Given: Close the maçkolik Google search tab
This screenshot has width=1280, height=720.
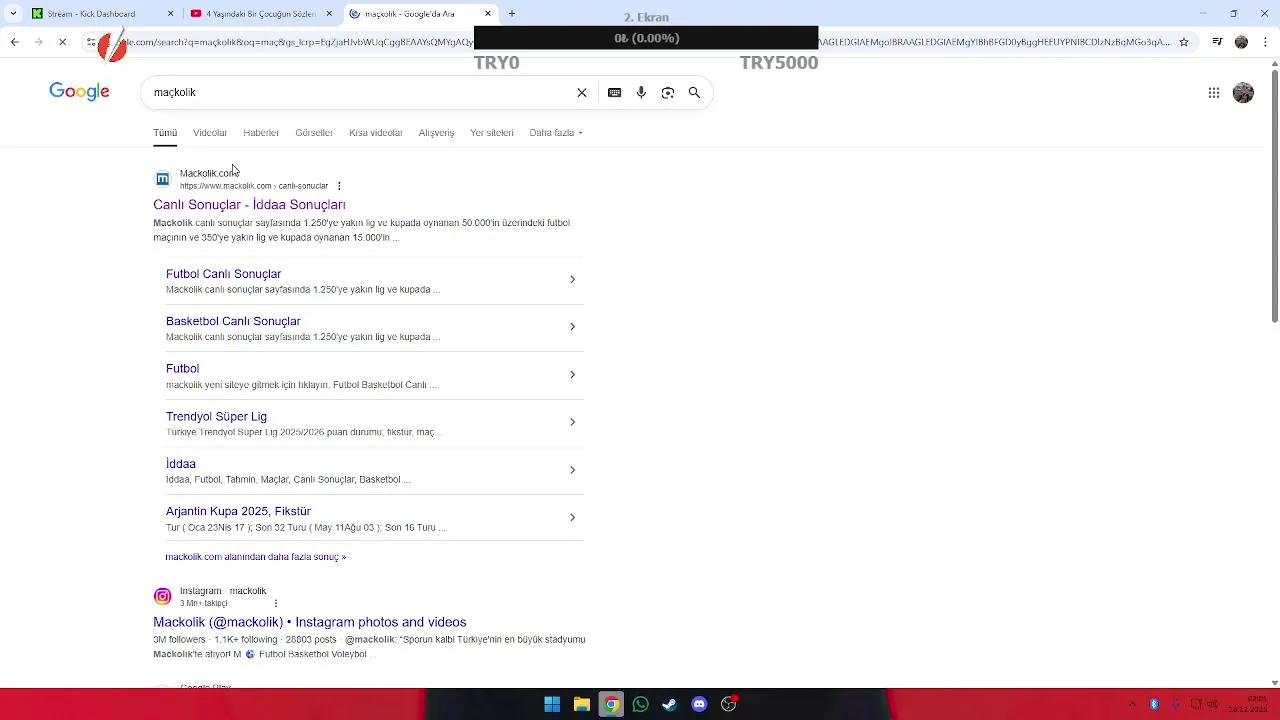Looking at the screenshot, I should (x=488, y=14).
